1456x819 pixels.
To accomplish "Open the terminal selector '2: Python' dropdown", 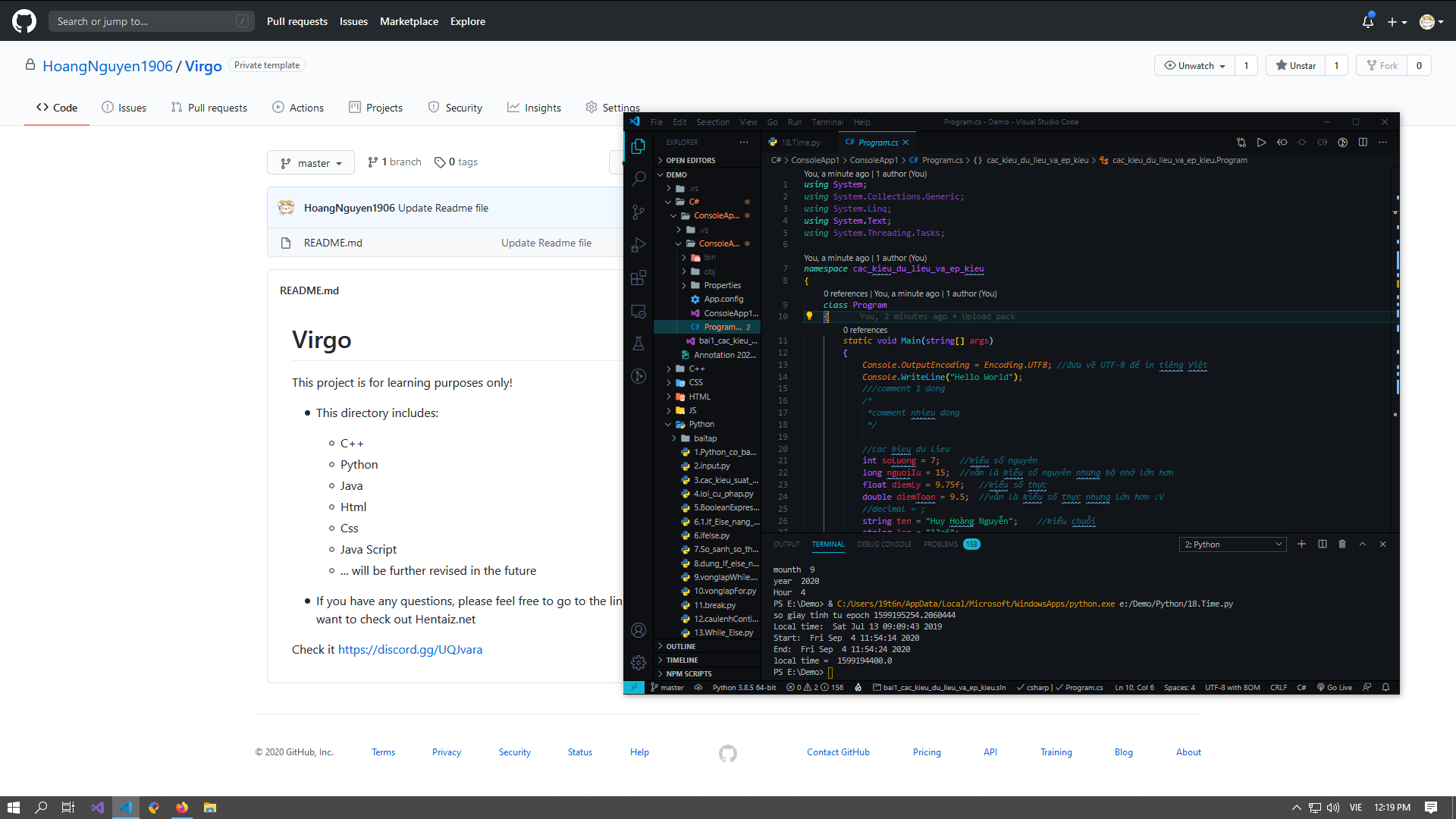I will click(x=1233, y=544).
